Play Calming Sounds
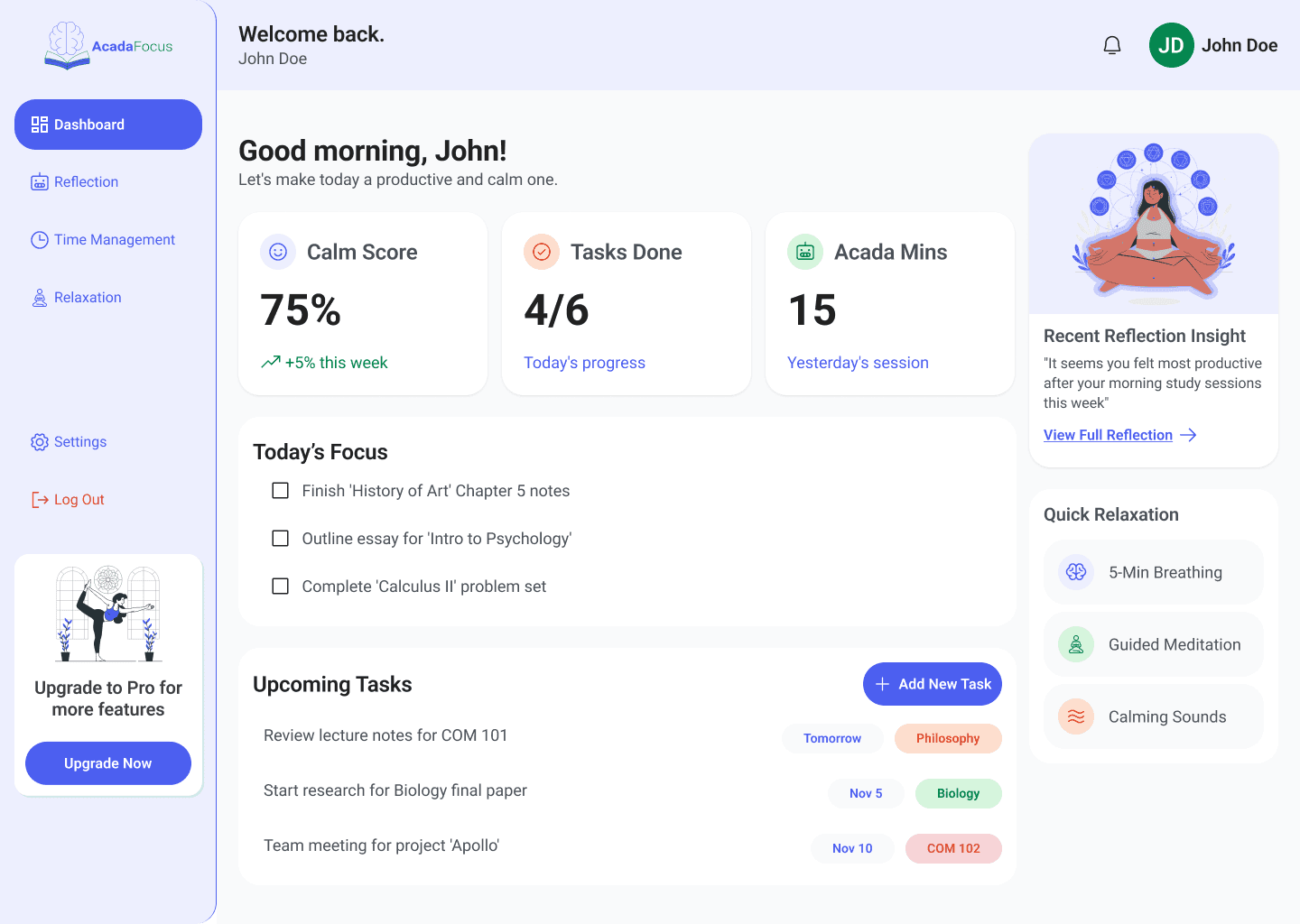1300x924 pixels. [1154, 716]
